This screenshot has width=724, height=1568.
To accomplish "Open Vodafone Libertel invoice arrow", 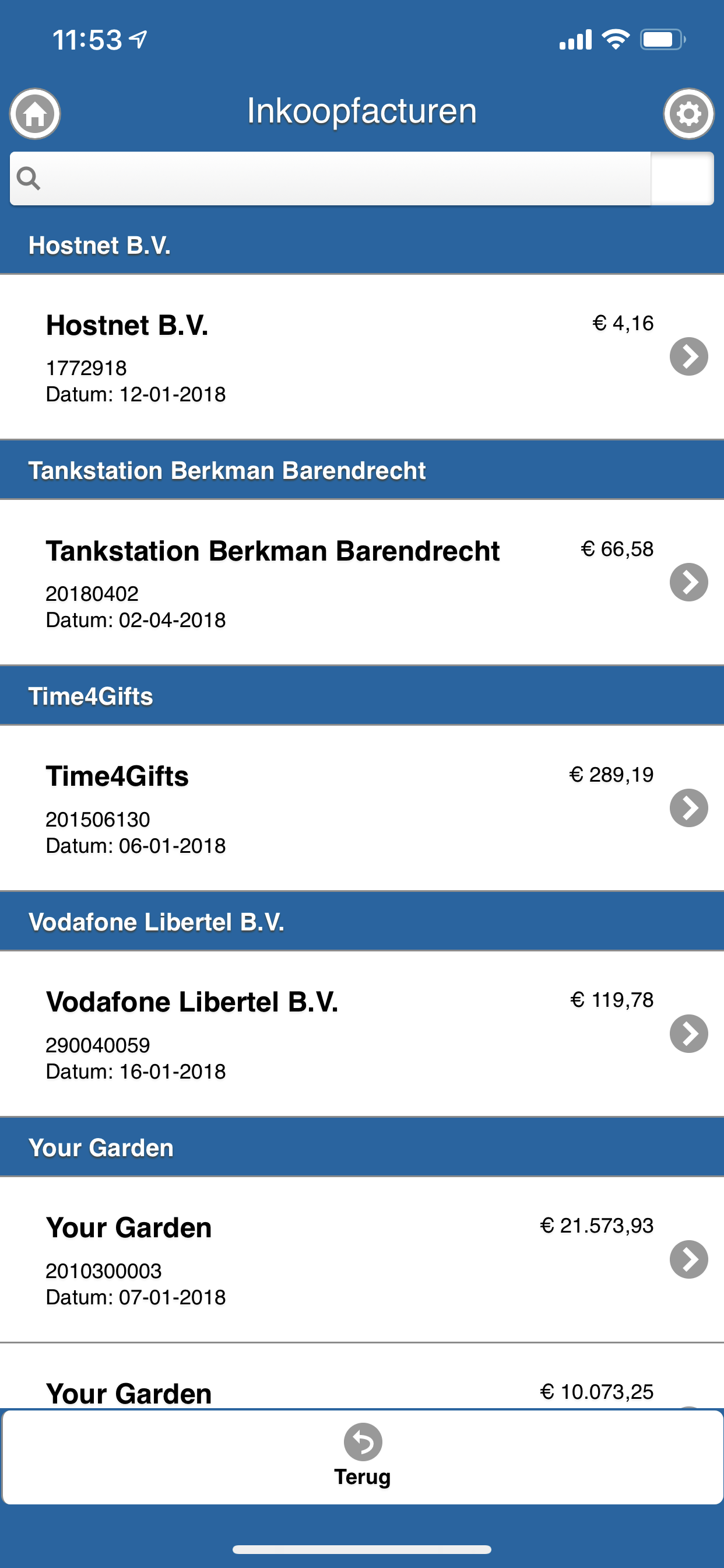I will 688,1034.
